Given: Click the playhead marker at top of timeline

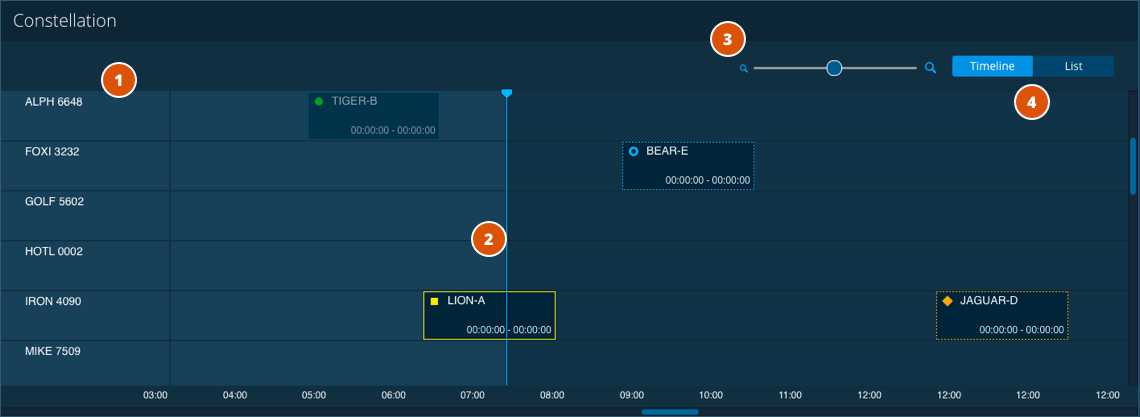Looking at the screenshot, I should [x=507, y=93].
